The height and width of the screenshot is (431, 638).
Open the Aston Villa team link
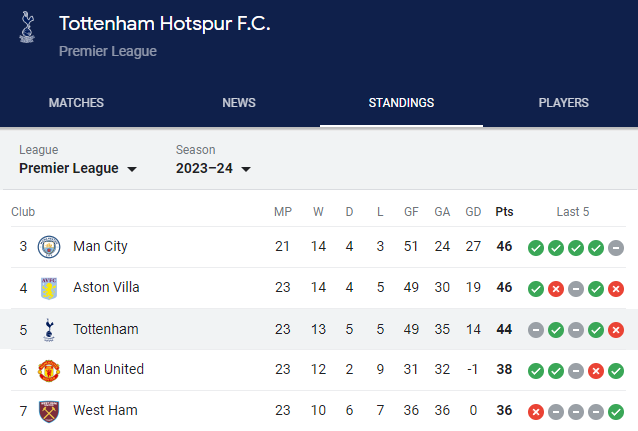coord(106,287)
